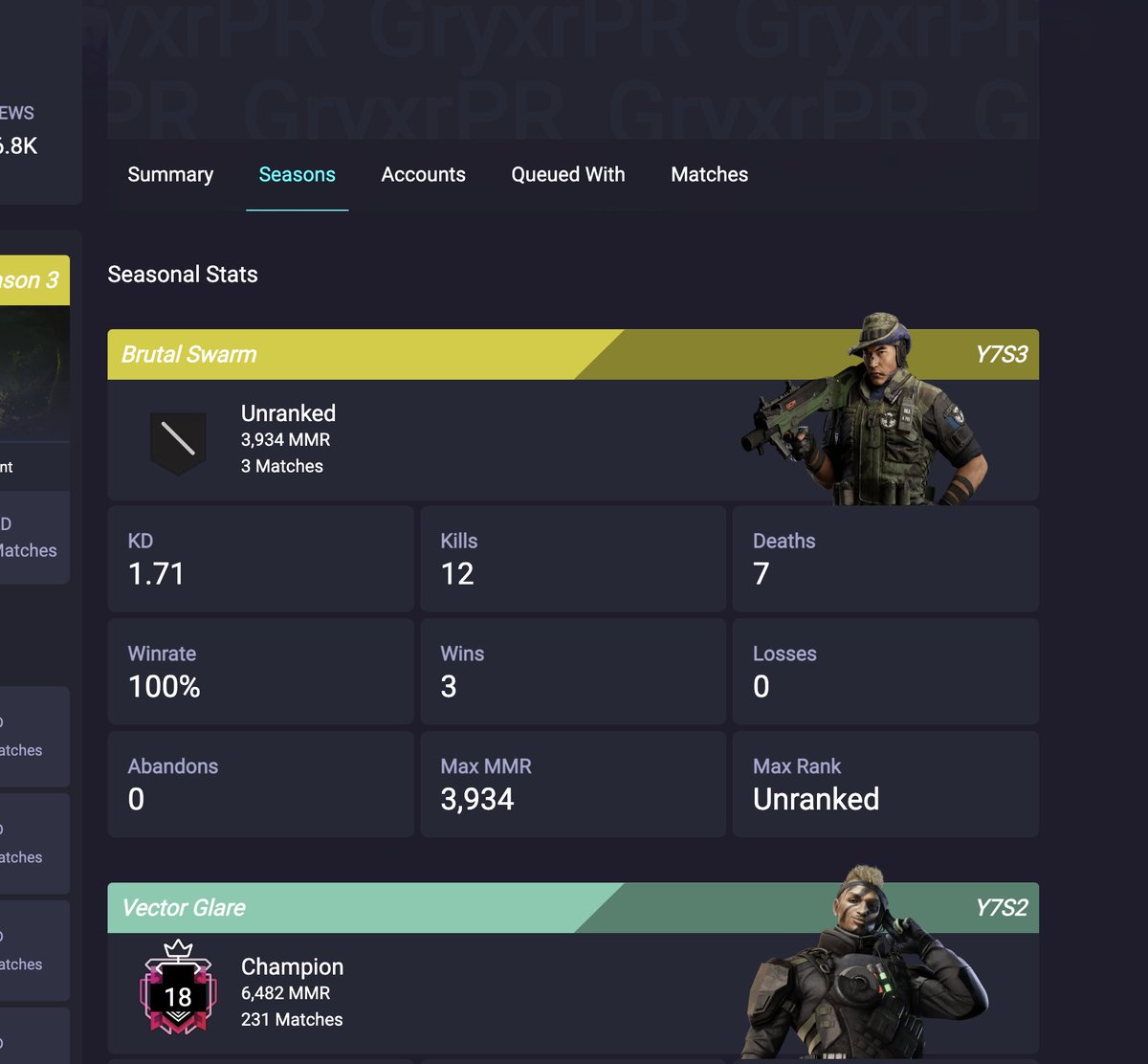Click the Y7S3 season code
Screen dimensions: 1148x1064
pos(1001,354)
